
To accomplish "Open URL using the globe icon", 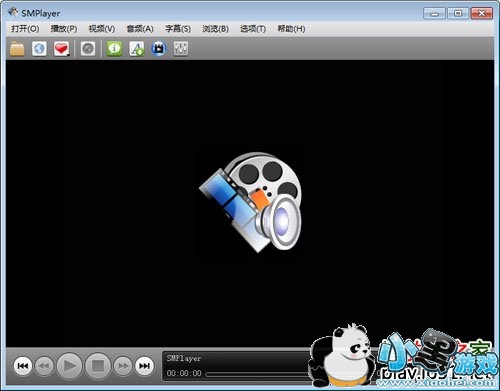I will pyautogui.click(x=39, y=49).
